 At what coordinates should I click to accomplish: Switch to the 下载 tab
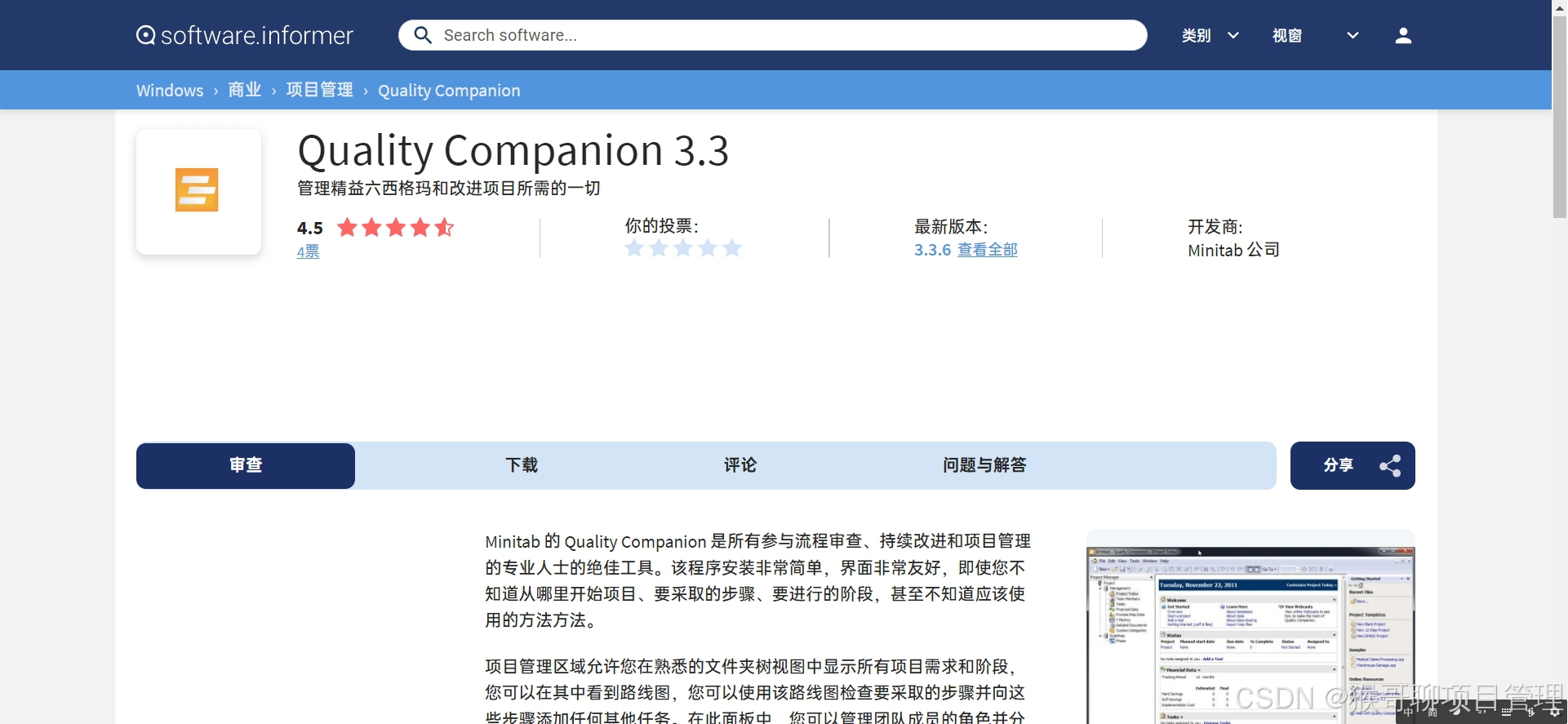coord(522,465)
